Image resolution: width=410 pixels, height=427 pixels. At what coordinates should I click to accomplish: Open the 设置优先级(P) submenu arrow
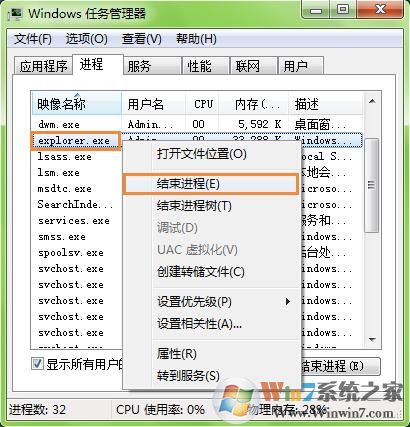coord(288,302)
